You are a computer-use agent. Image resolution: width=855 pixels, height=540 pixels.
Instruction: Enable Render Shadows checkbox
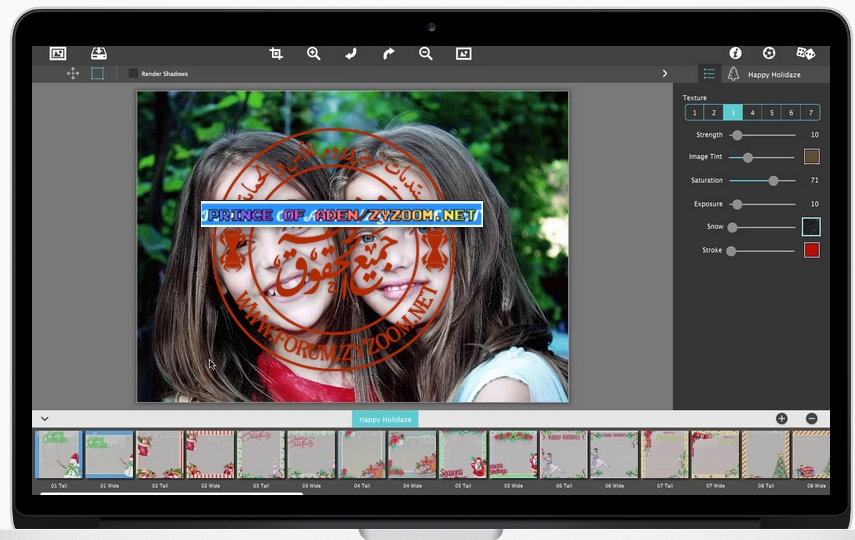click(x=133, y=73)
